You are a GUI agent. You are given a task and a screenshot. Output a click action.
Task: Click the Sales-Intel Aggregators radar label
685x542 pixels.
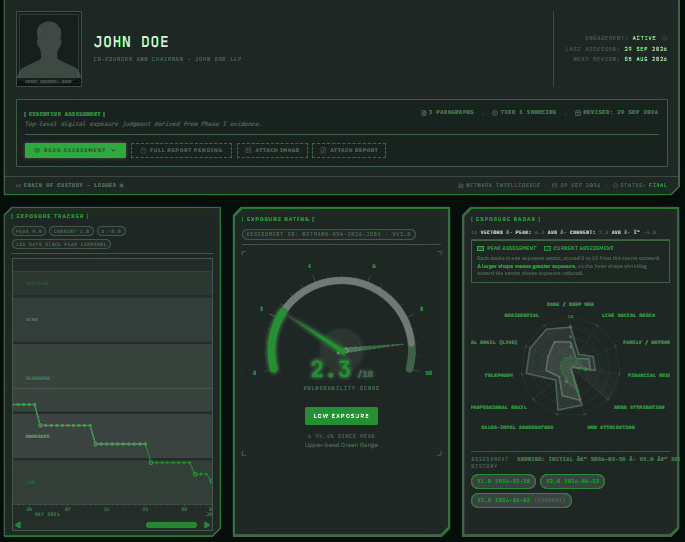pyautogui.click(x=517, y=427)
